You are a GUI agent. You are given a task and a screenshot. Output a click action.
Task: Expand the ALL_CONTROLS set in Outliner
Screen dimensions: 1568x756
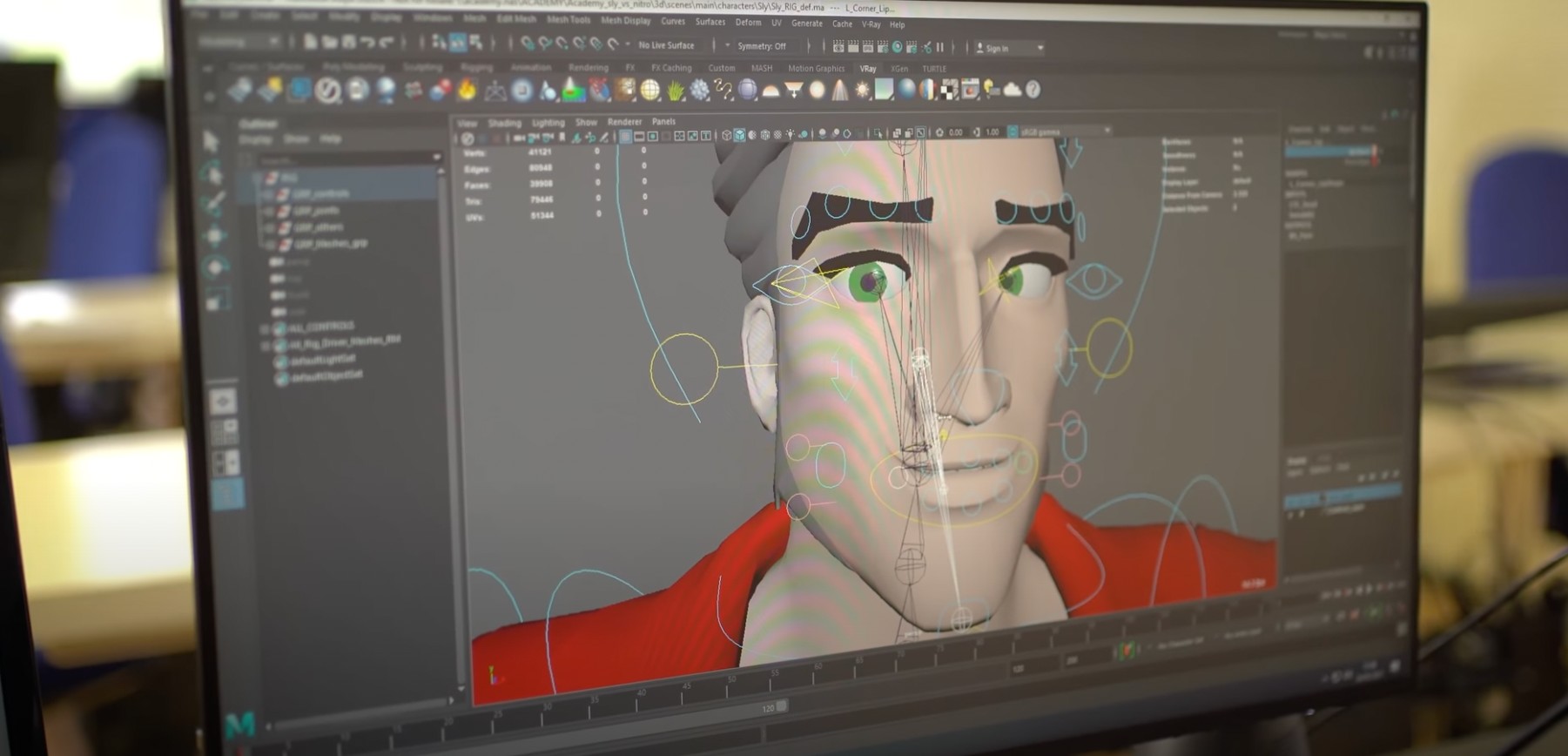click(265, 329)
